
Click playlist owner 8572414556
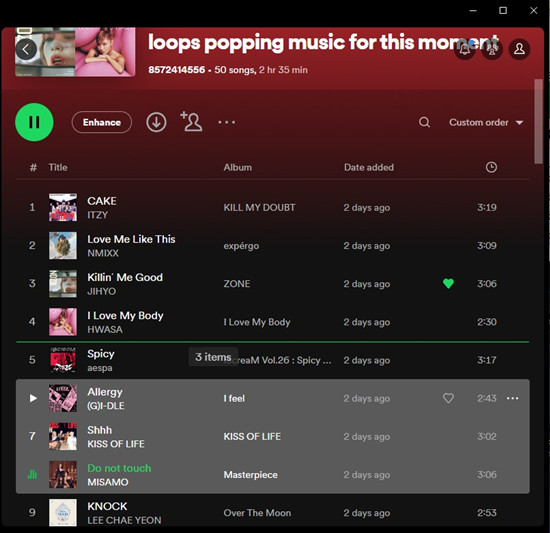[x=176, y=70]
